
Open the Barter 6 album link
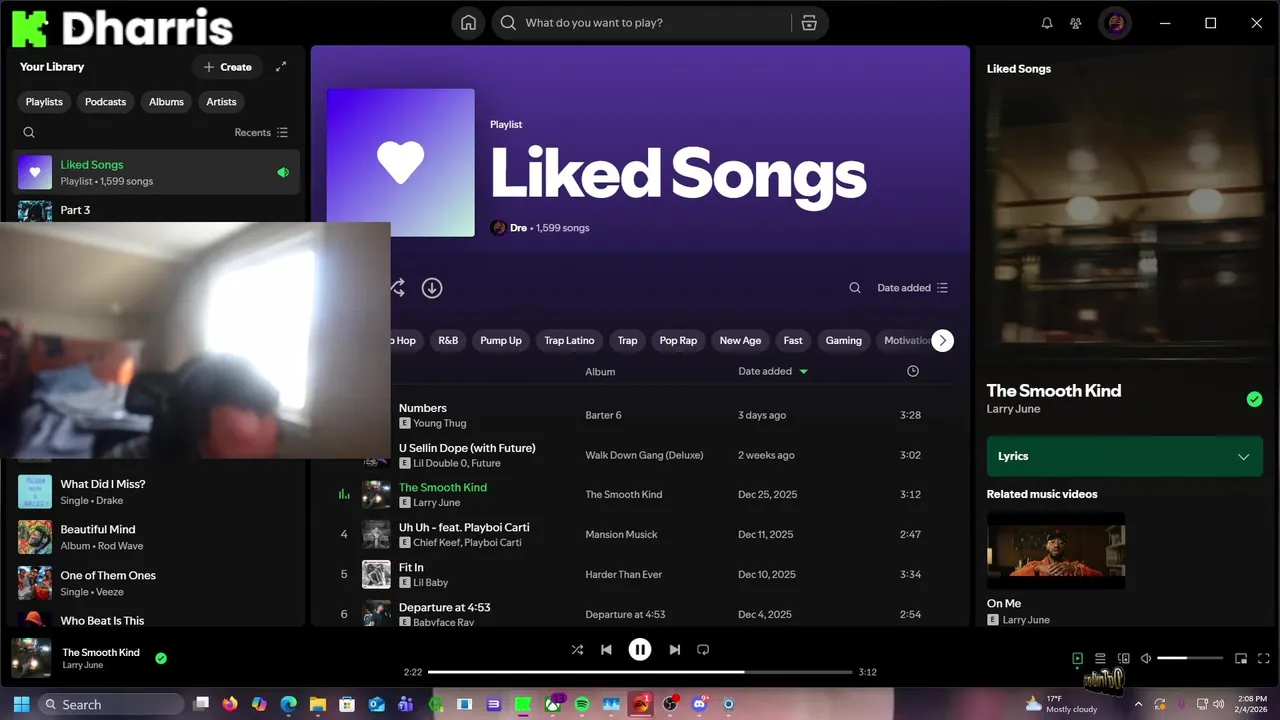click(603, 415)
